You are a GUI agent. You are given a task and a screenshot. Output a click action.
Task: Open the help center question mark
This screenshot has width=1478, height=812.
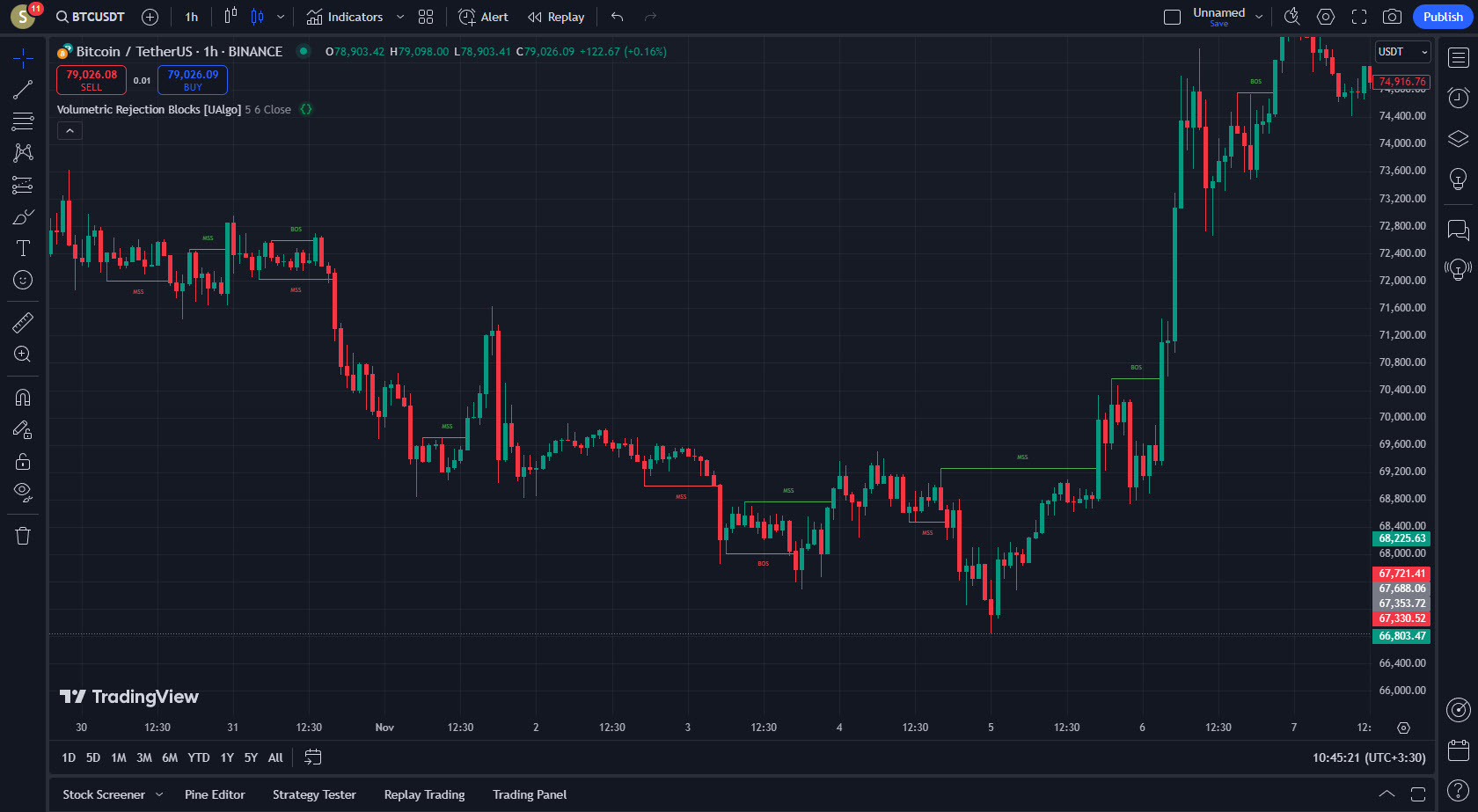(x=1459, y=791)
